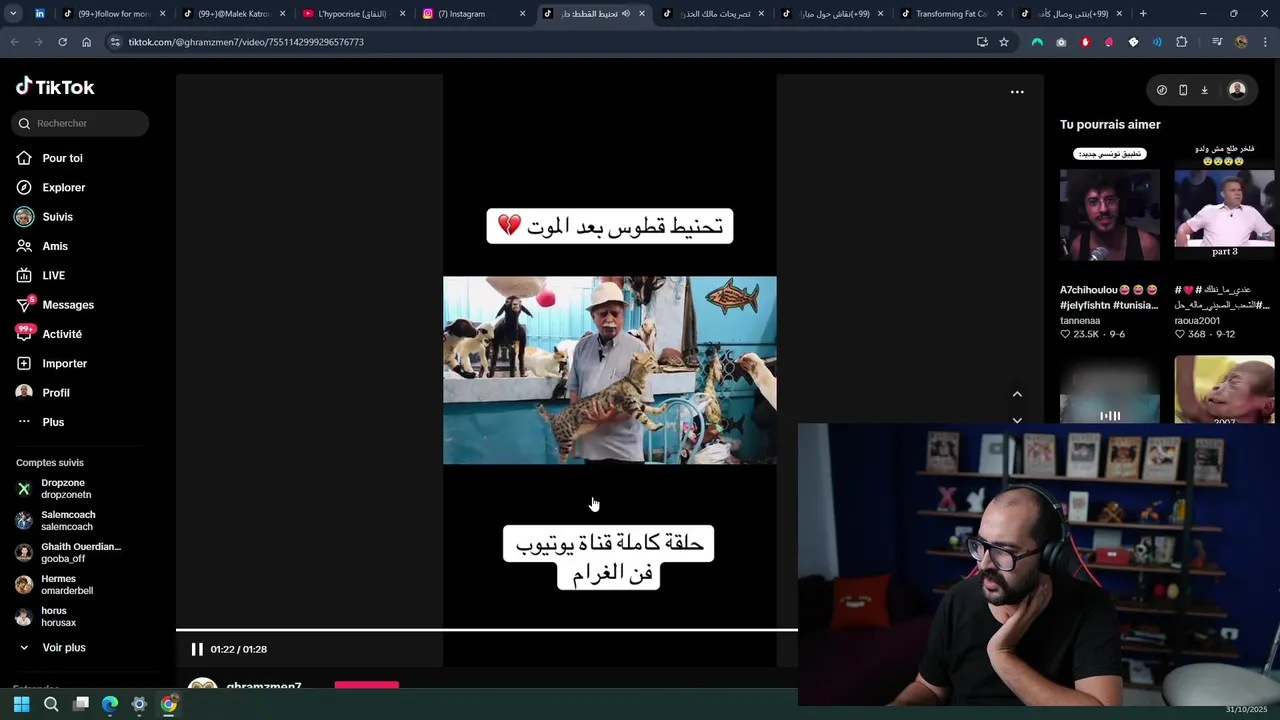Open a new browser tab
1280x720 pixels.
pos(1143,14)
